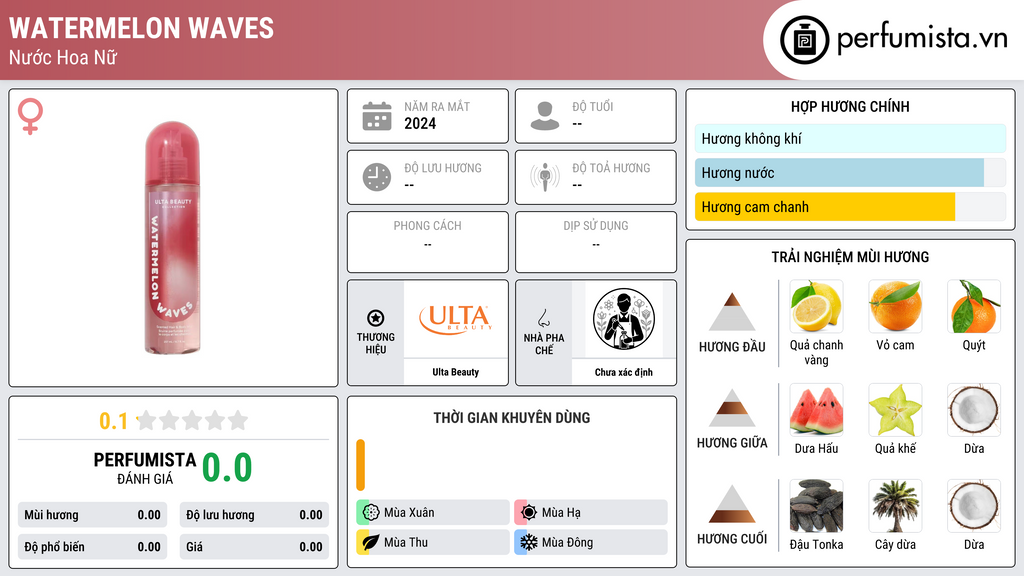Click the Đậu Tonka note image
1024x576 pixels.
pos(816,506)
